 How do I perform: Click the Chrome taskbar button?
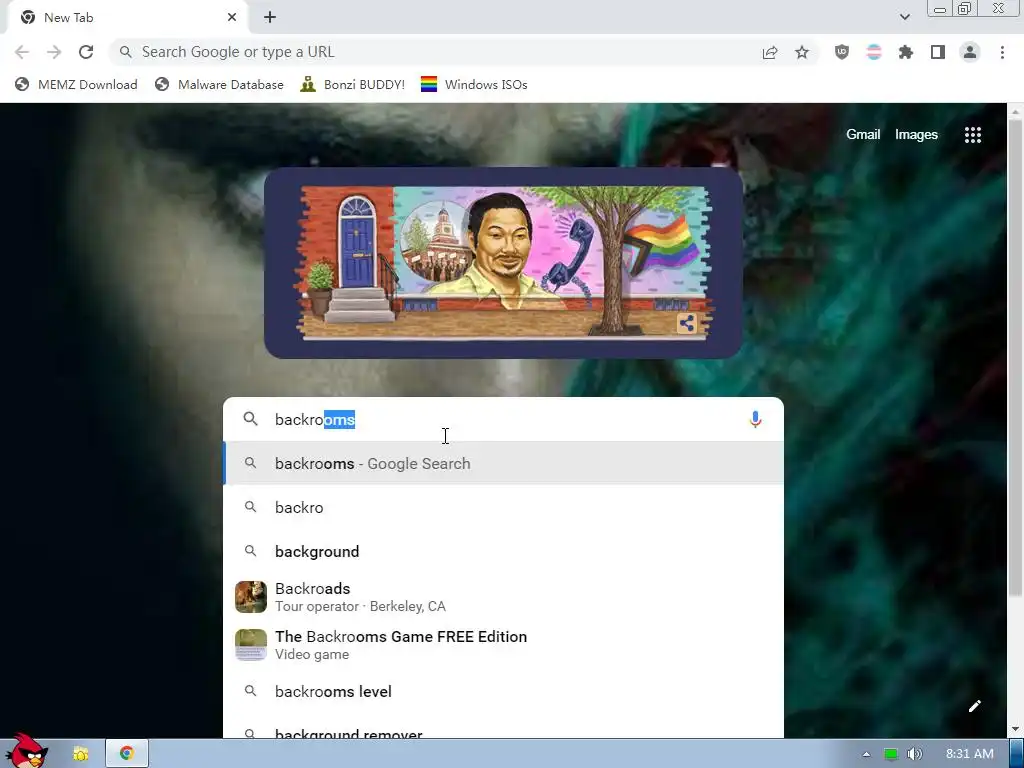127,754
